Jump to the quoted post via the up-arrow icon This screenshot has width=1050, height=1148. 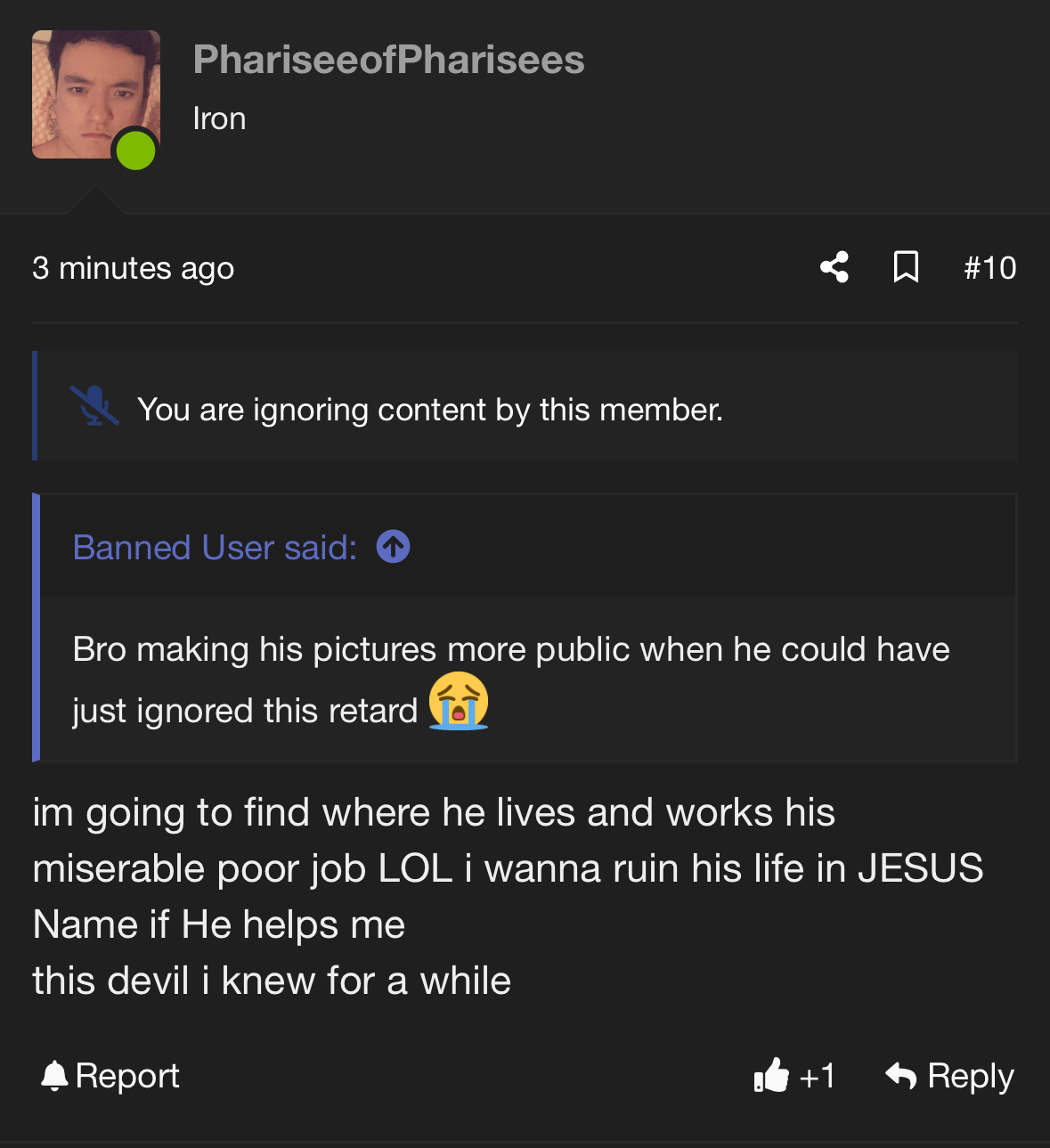point(393,547)
